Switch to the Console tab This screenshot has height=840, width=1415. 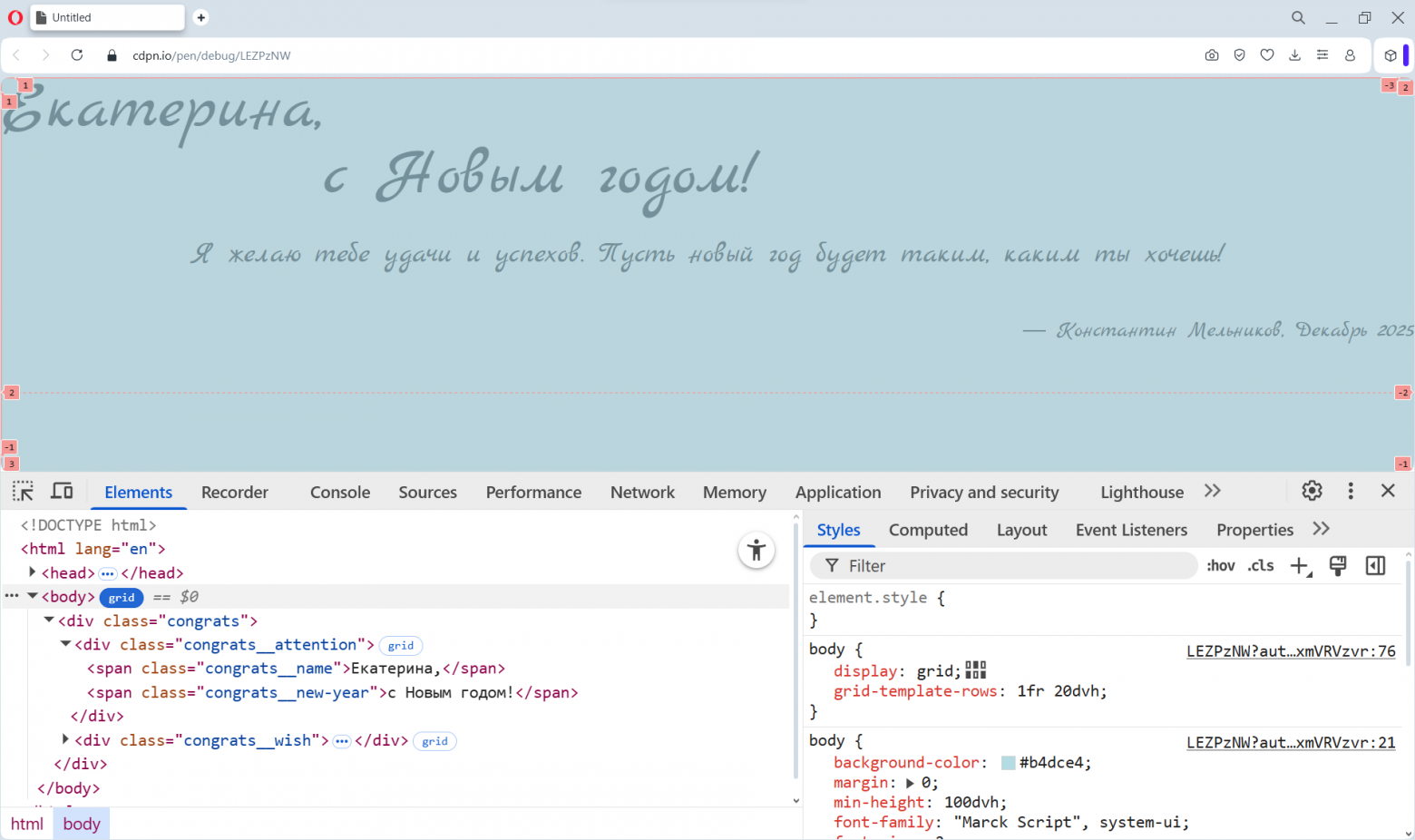tap(340, 493)
